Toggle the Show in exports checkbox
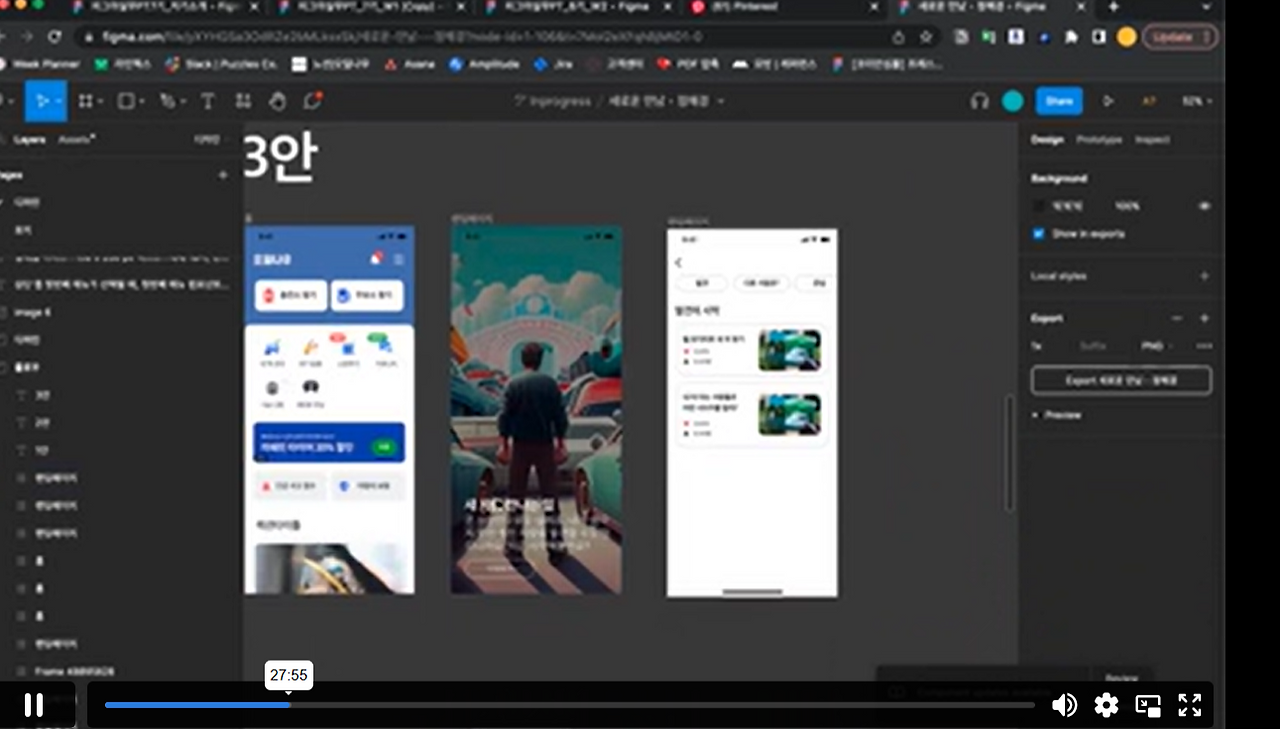The height and width of the screenshot is (729, 1280). [x=1038, y=233]
